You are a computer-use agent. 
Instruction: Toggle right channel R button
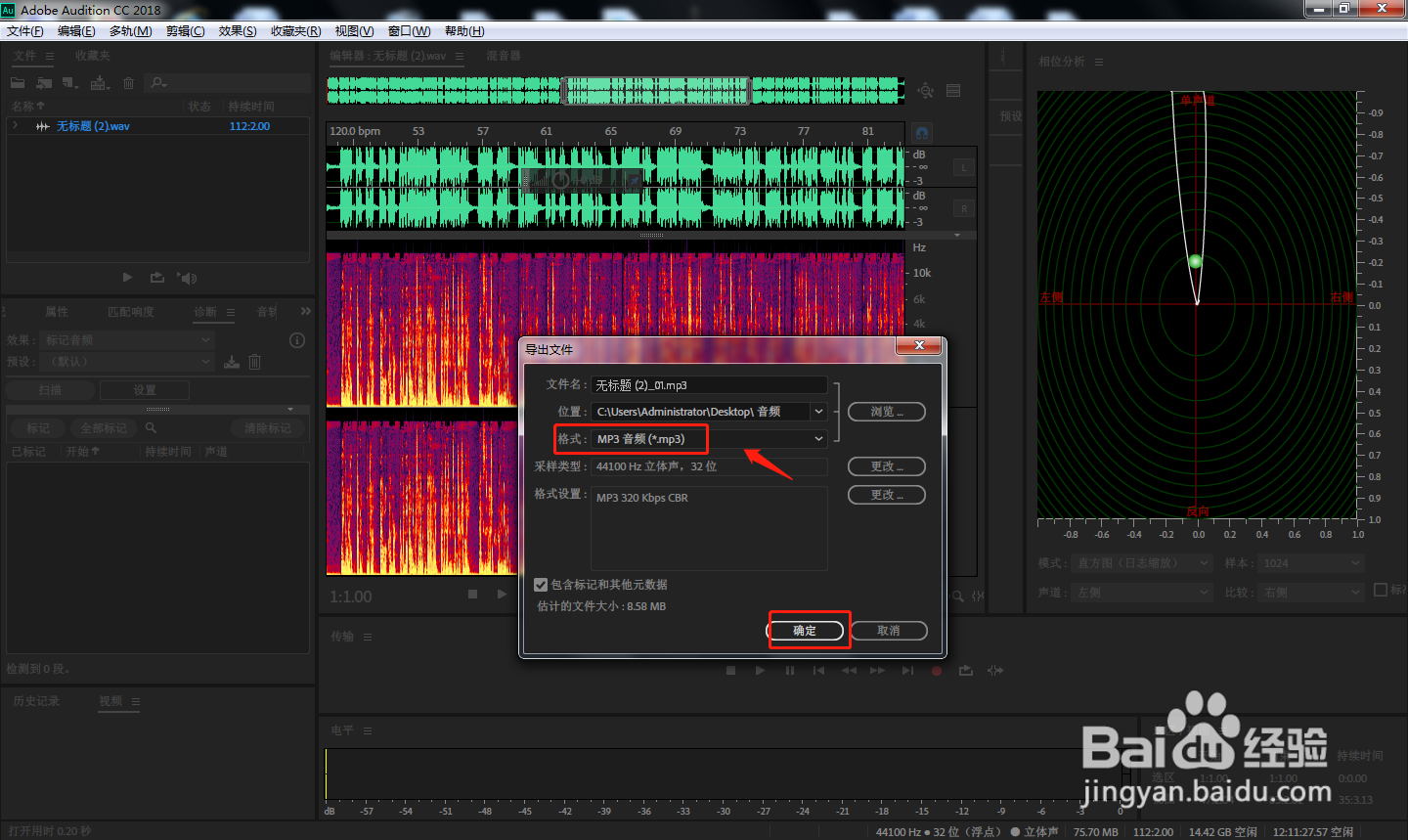pyautogui.click(x=963, y=209)
